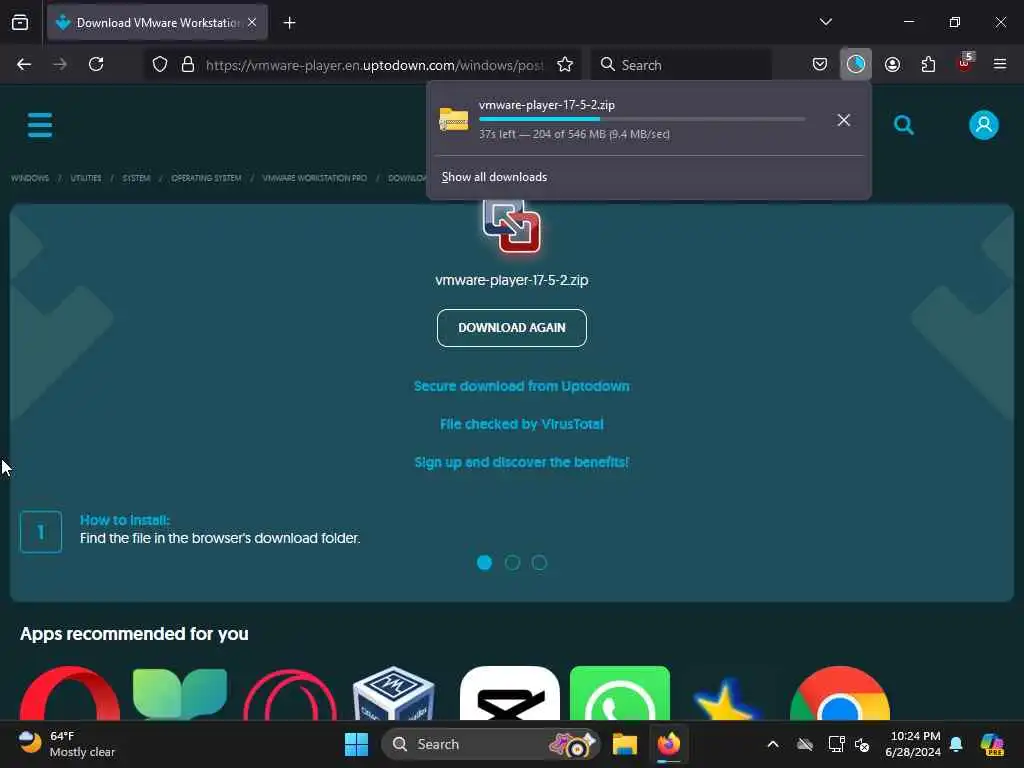Click the zip file icon in downloads panel
This screenshot has width=1024, height=768.
coord(454,120)
